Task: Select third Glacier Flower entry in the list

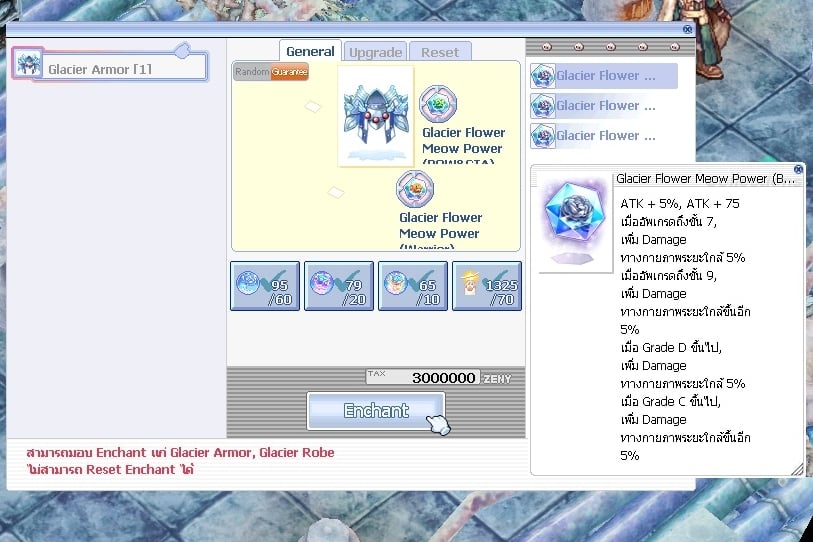Action: [604, 136]
